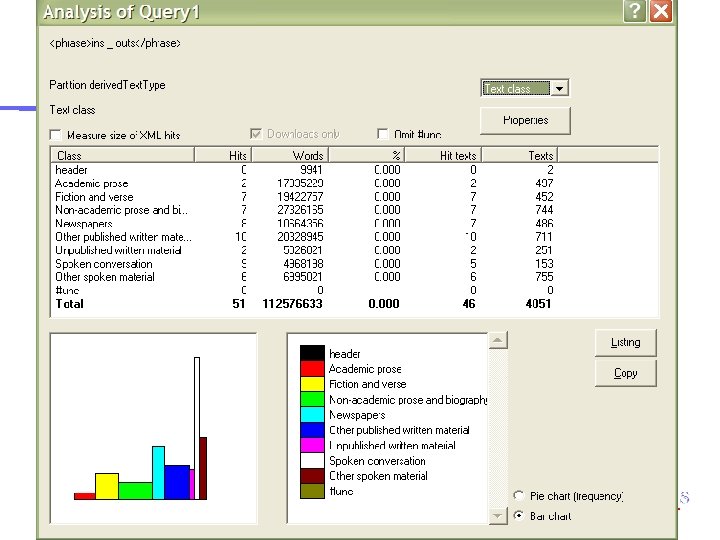Click the help question mark icon
The height and width of the screenshot is (540, 720).
click(635, 11)
